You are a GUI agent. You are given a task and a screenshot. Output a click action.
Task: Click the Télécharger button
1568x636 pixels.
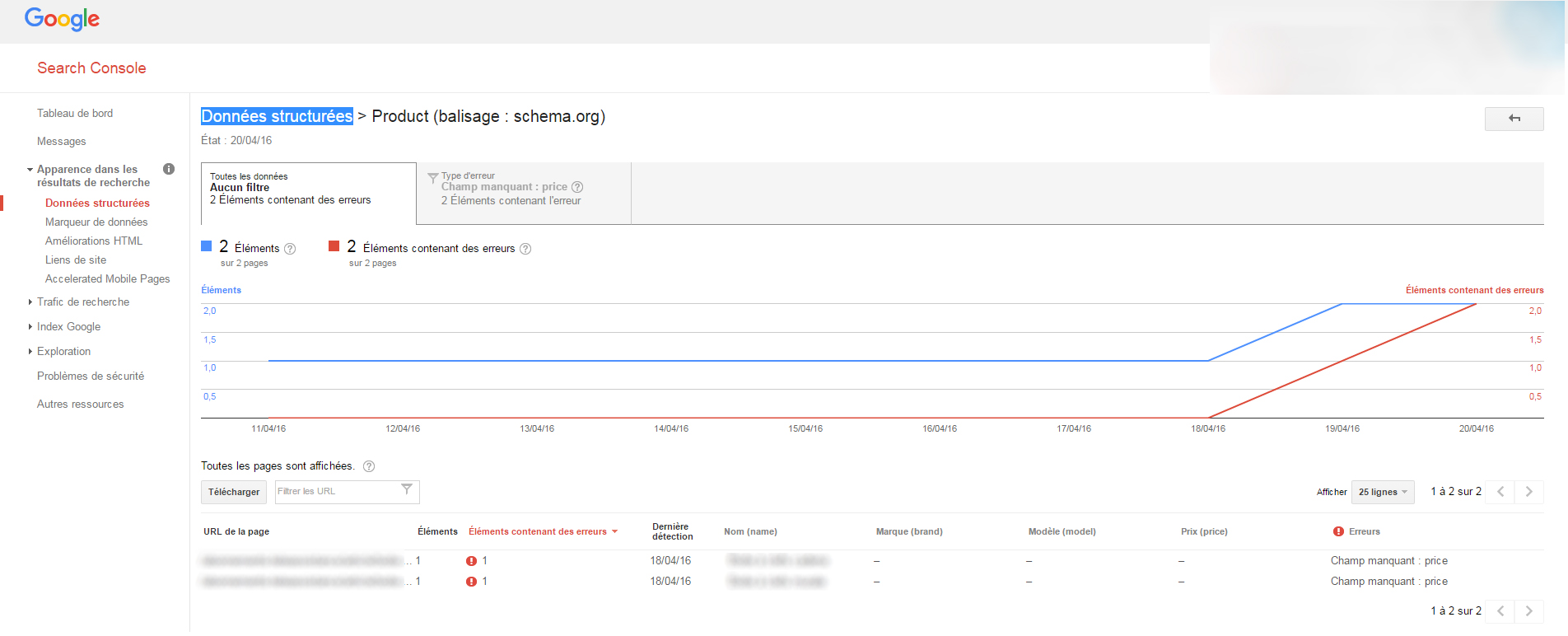pos(234,492)
